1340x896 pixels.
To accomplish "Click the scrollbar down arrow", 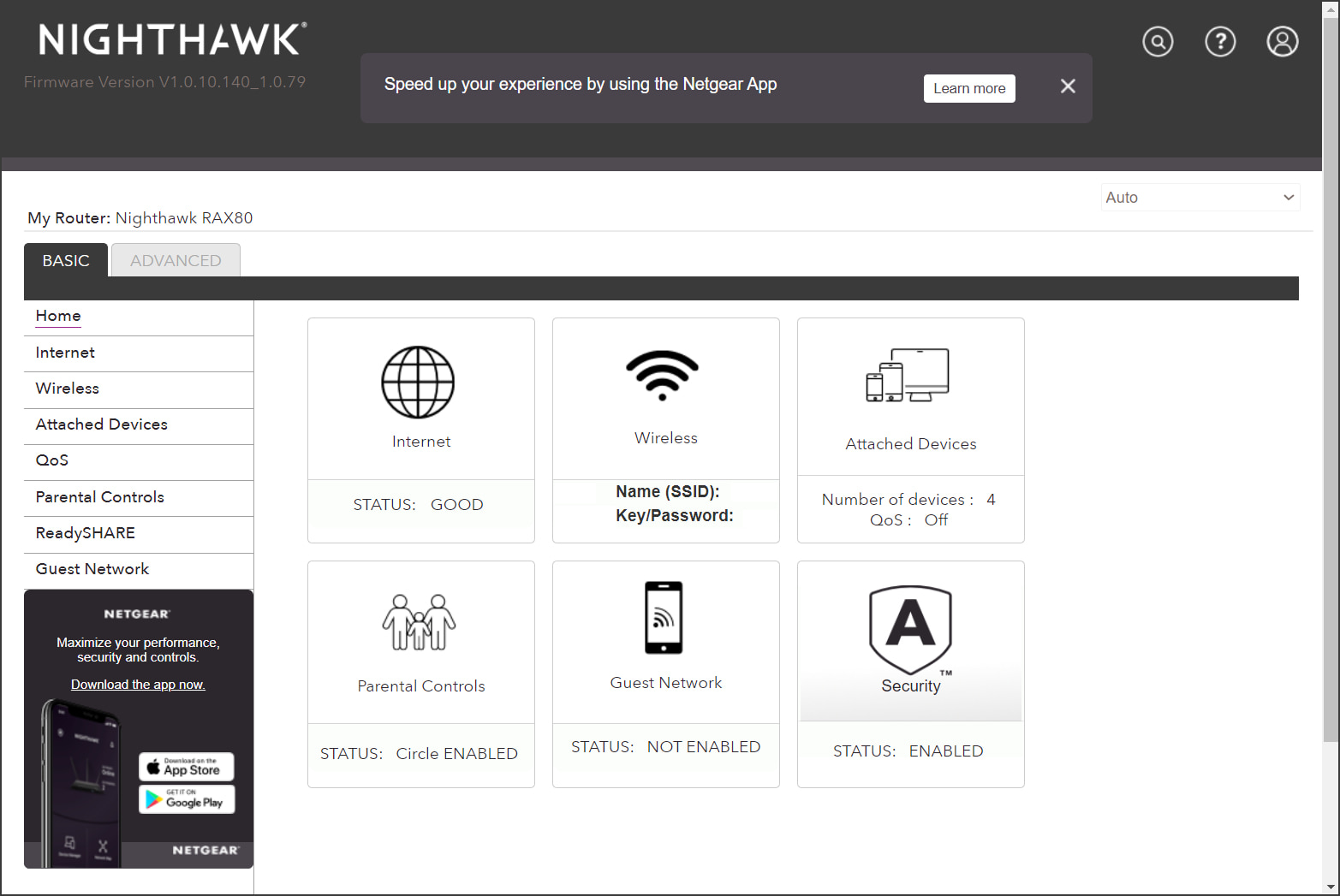I will click(1331, 887).
